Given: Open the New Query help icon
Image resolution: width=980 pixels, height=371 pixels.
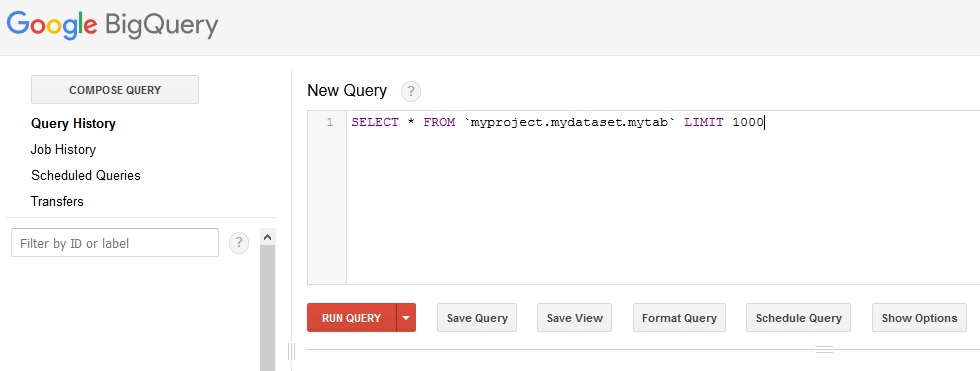Looking at the screenshot, I should pos(411,92).
